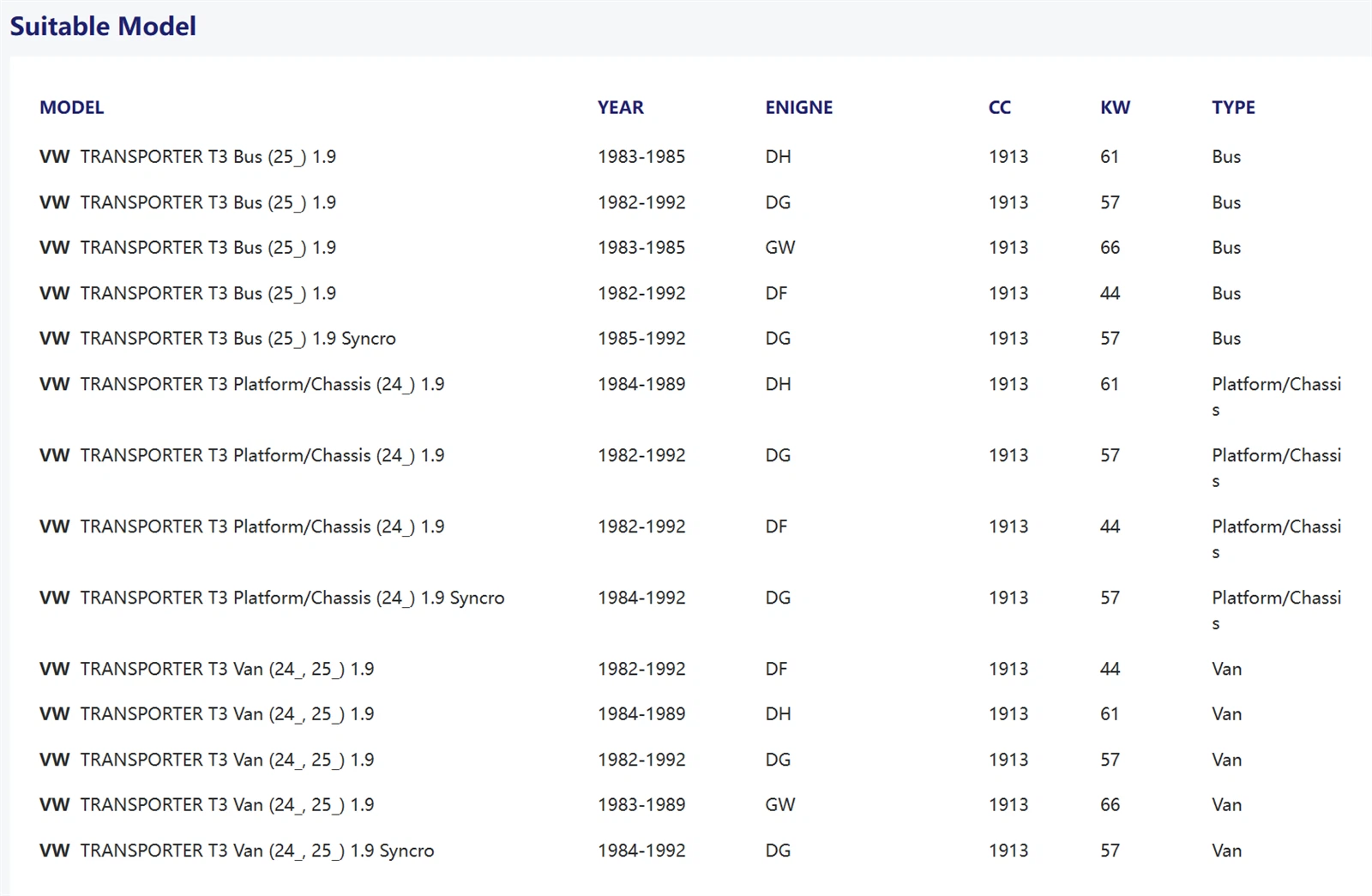
Task: Click the KW column header
Action: click(x=1116, y=107)
